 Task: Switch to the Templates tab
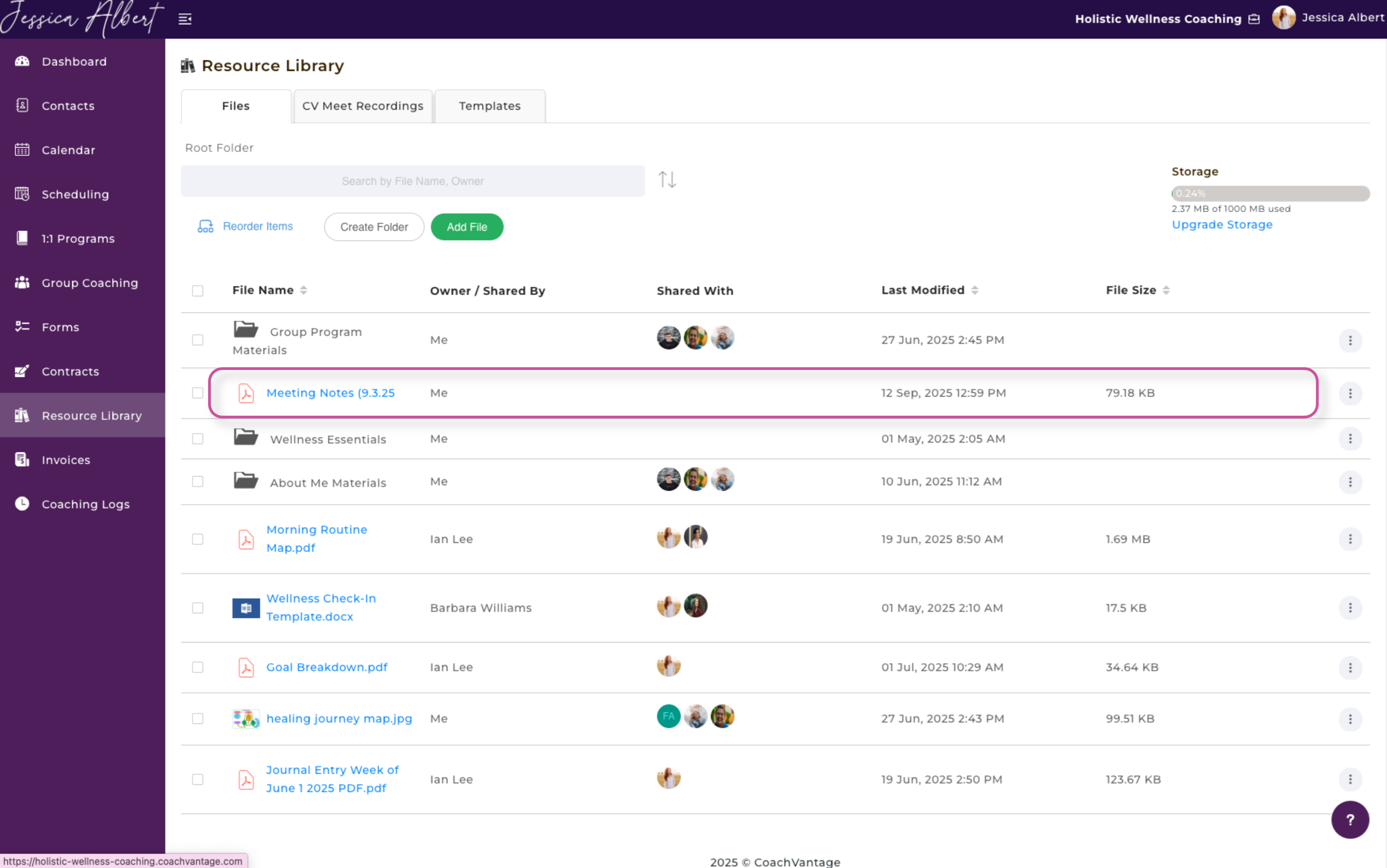(489, 106)
